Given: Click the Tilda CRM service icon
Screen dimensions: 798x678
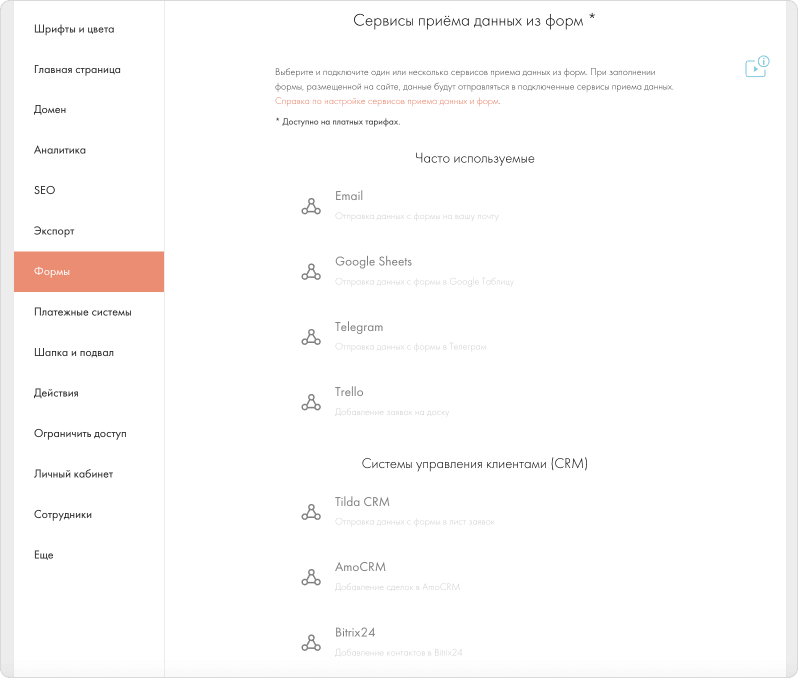Looking at the screenshot, I should [x=311, y=512].
